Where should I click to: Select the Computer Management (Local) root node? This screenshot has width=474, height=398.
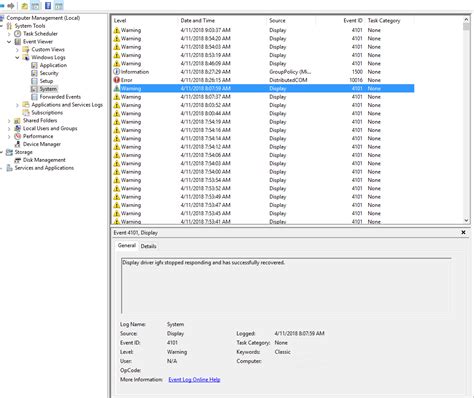[43, 18]
